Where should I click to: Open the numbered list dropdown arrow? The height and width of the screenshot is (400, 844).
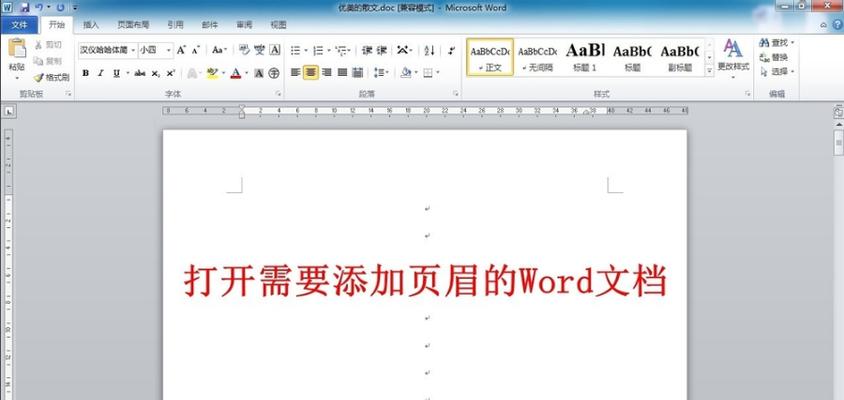click(328, 51)
